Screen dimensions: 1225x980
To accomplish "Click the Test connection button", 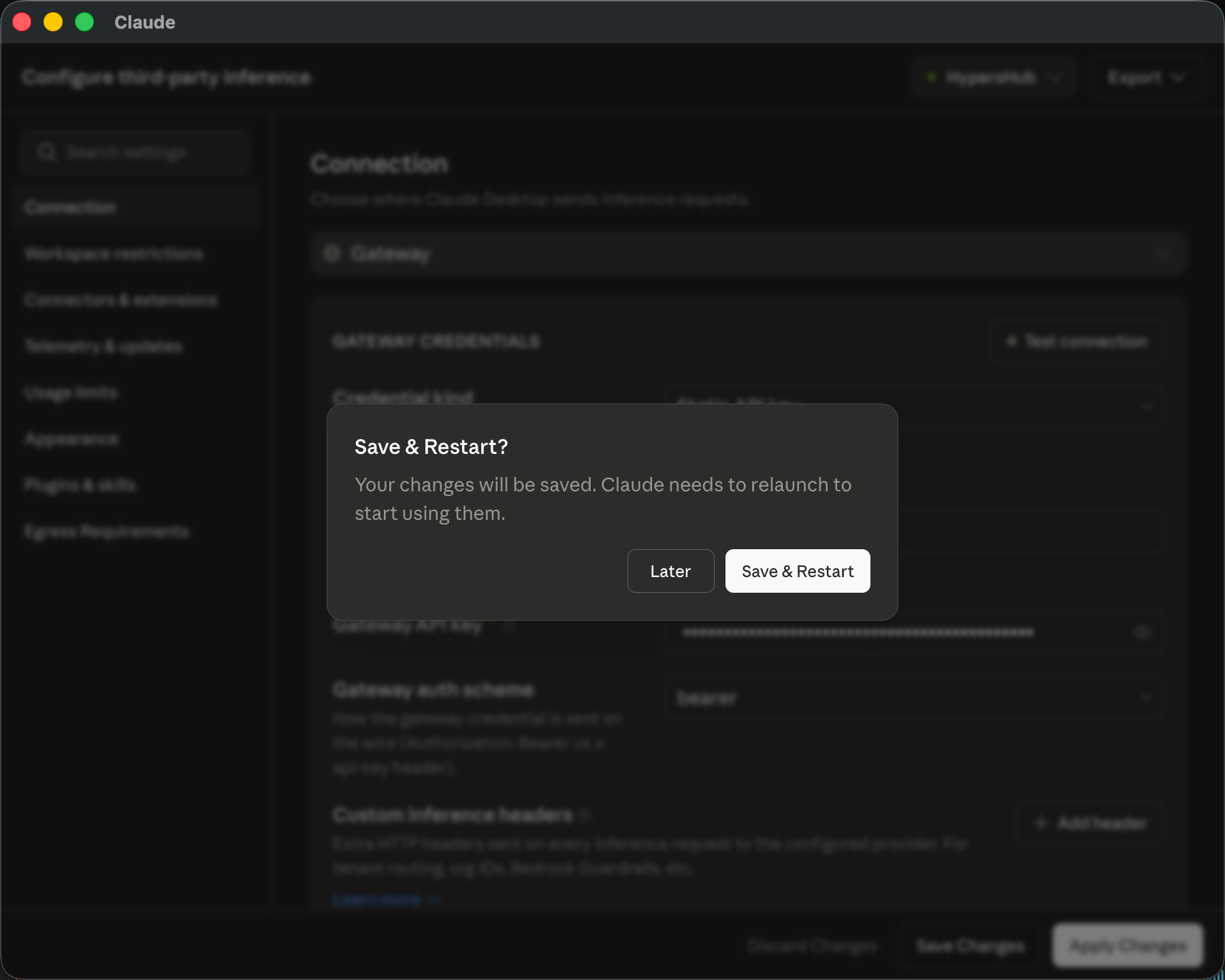I will (1078, 341).
